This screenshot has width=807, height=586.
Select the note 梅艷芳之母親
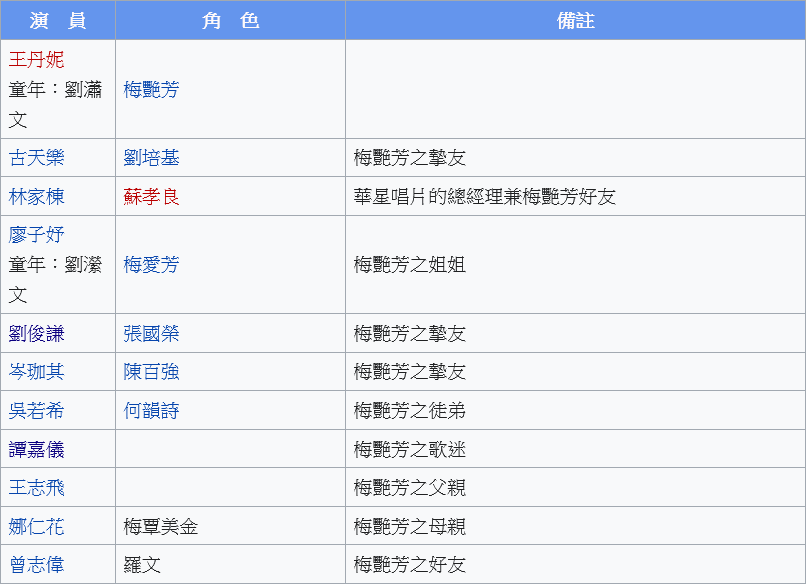[410, 526]
